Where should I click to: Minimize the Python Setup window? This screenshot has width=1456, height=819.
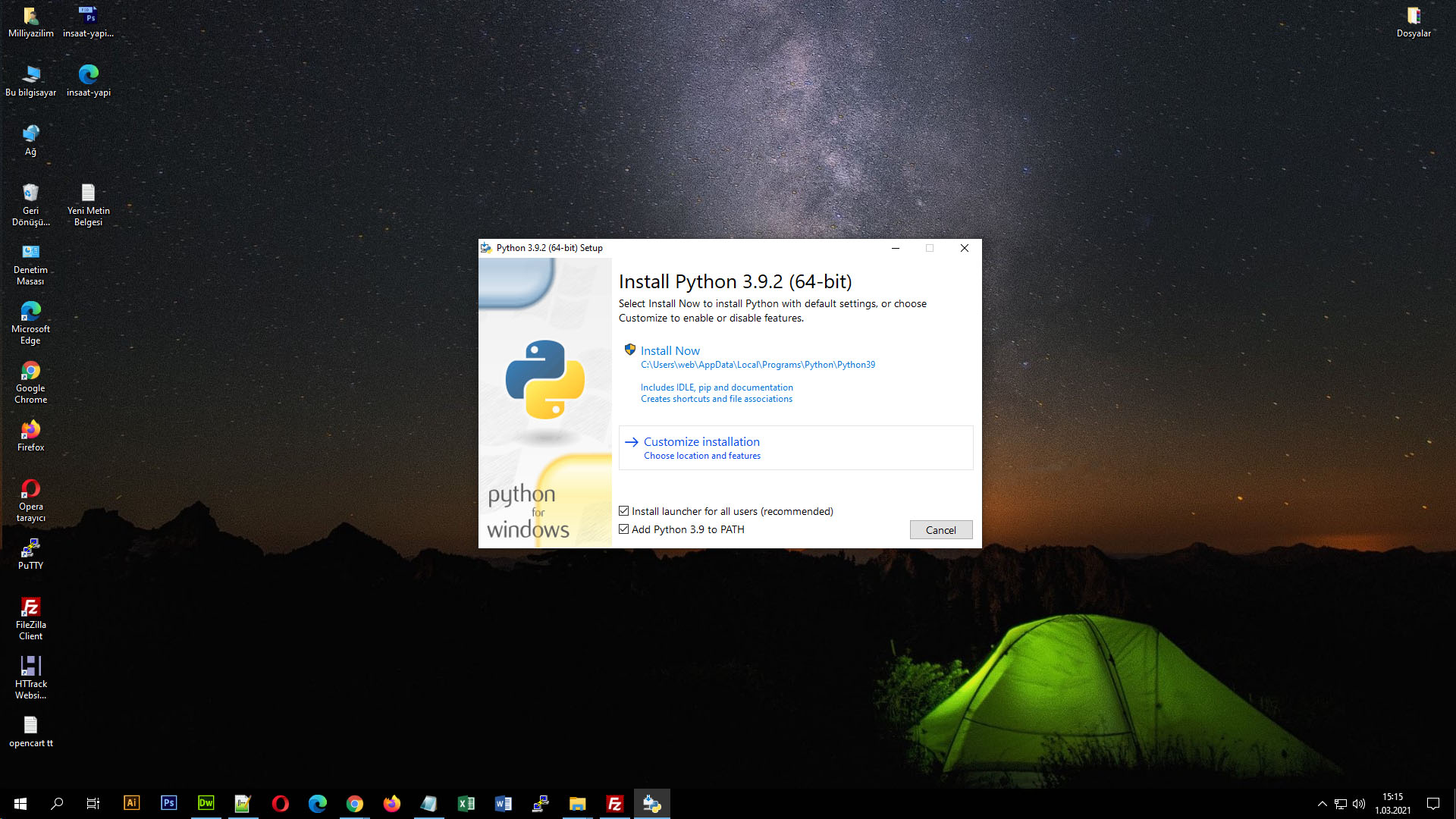[895, 248]
